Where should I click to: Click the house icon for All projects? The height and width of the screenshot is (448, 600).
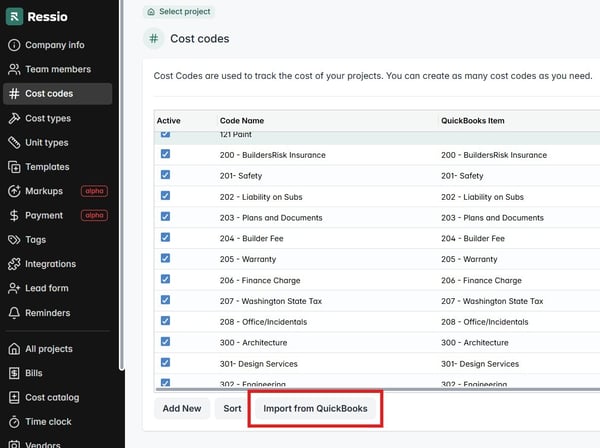(14, 349)
